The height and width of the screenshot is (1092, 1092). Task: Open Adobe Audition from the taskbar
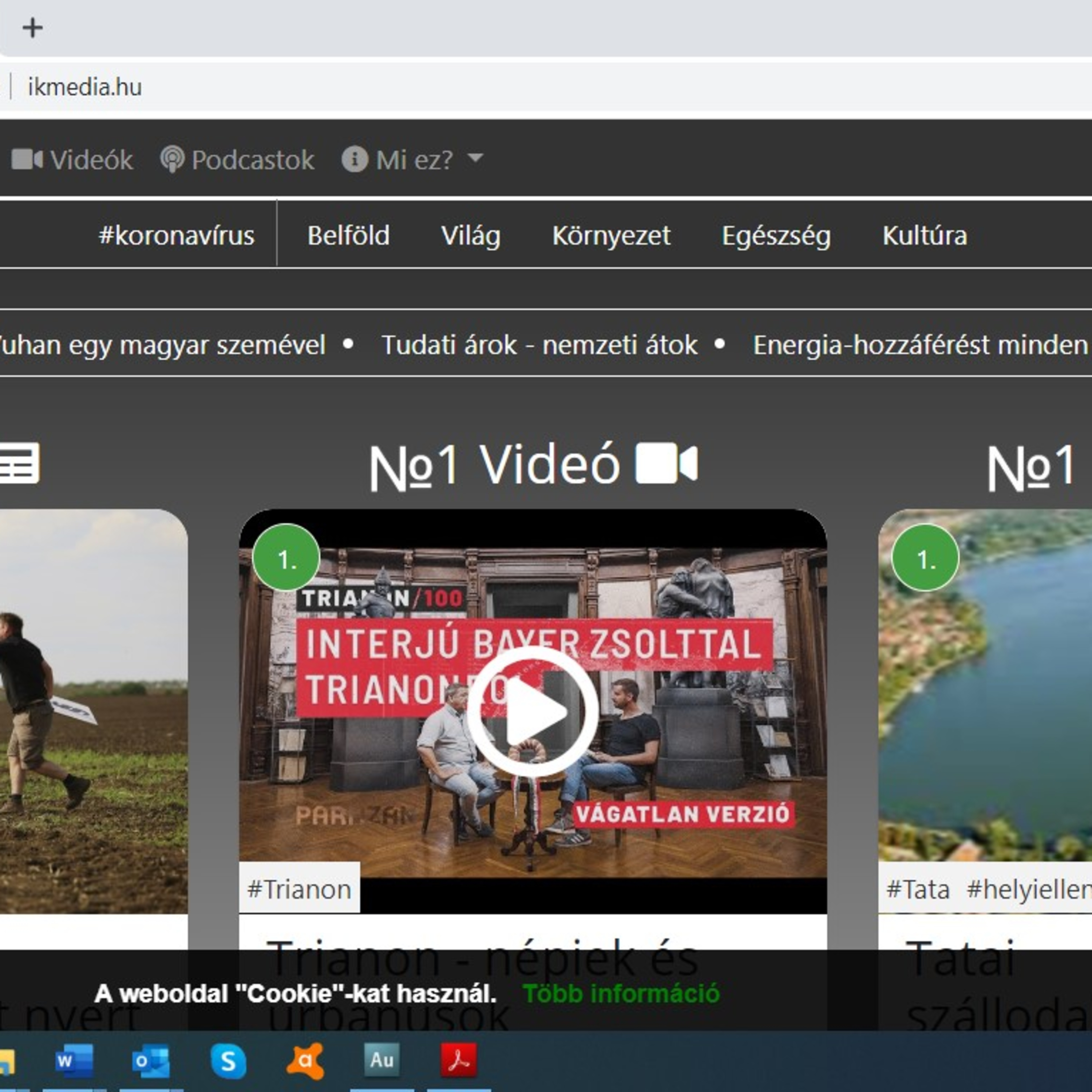[x=381, y=1060]
